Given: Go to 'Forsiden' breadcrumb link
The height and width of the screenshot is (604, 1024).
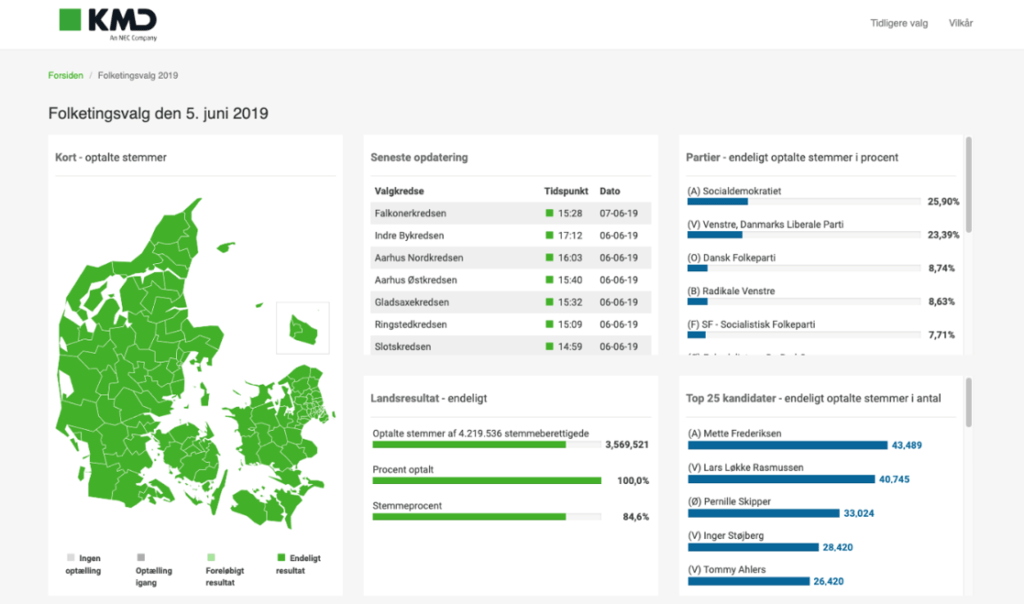Looking at the screenshot, I should 66,76.
